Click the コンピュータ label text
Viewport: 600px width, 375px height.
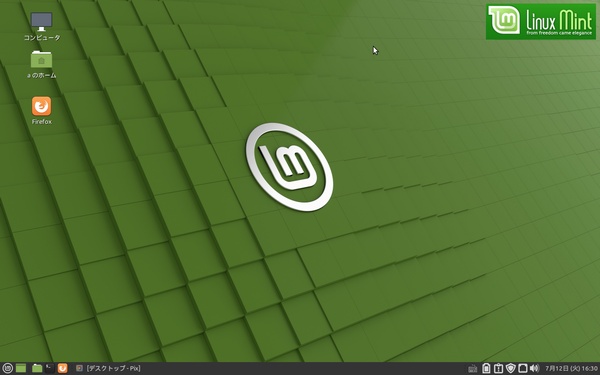(x=42, y=38)
